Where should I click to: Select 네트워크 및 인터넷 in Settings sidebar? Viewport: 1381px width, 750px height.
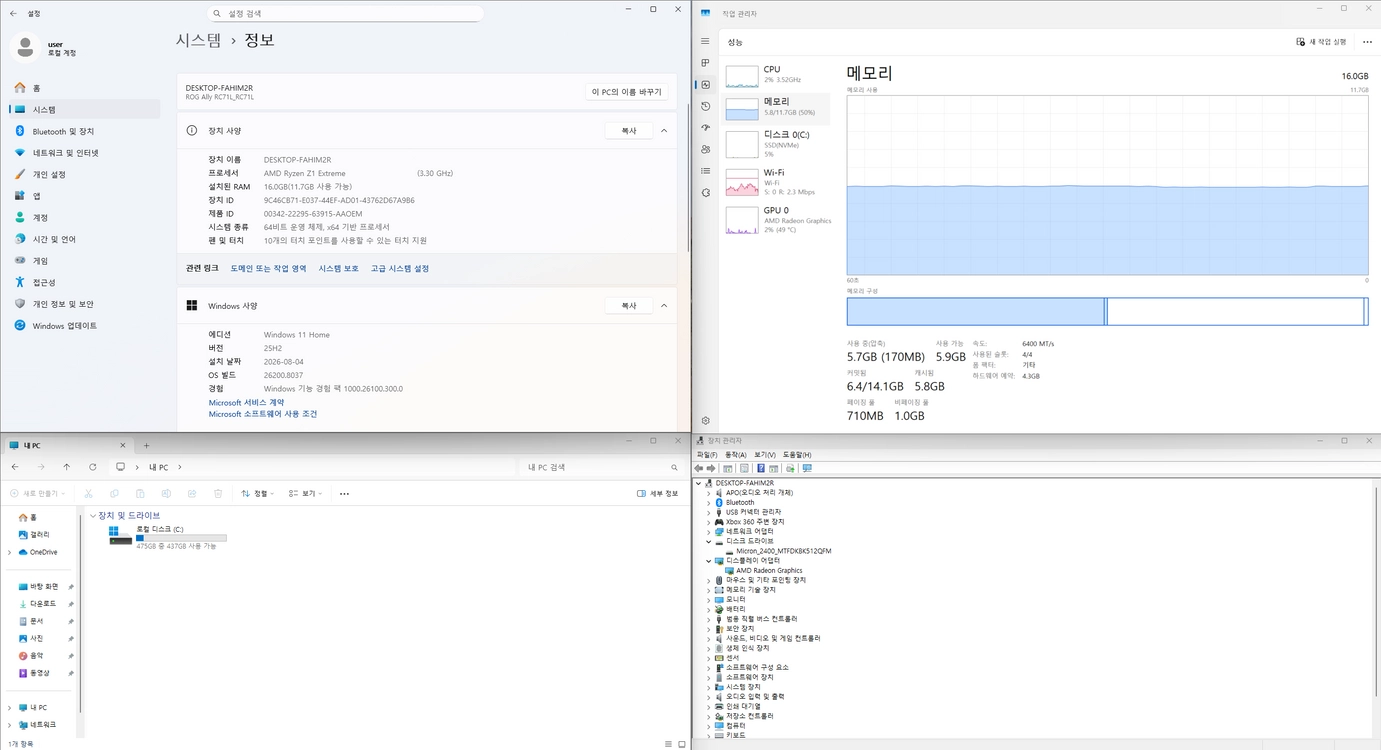point(84,153)
